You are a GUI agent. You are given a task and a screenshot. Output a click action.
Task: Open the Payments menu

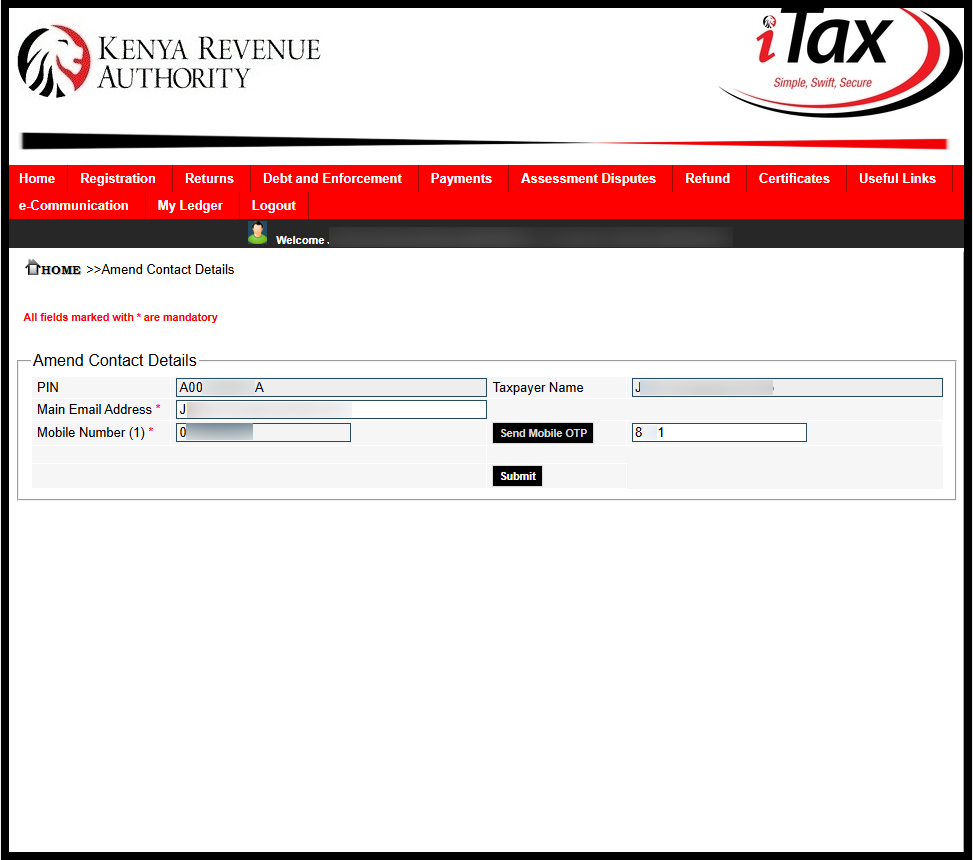click(x=461, y=178)
